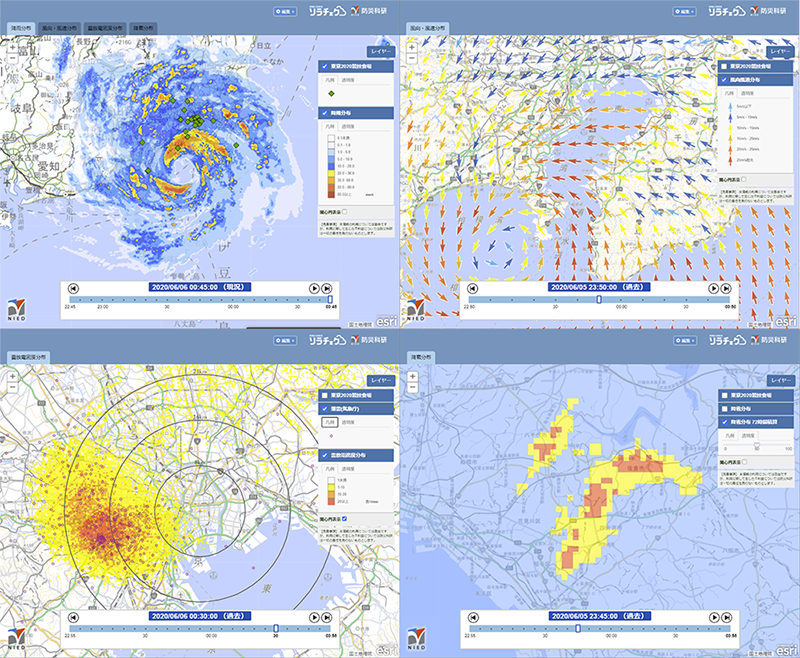Zoom in on the rainfall radar map
The image size is (800, 658).
[x=10, y=46]
